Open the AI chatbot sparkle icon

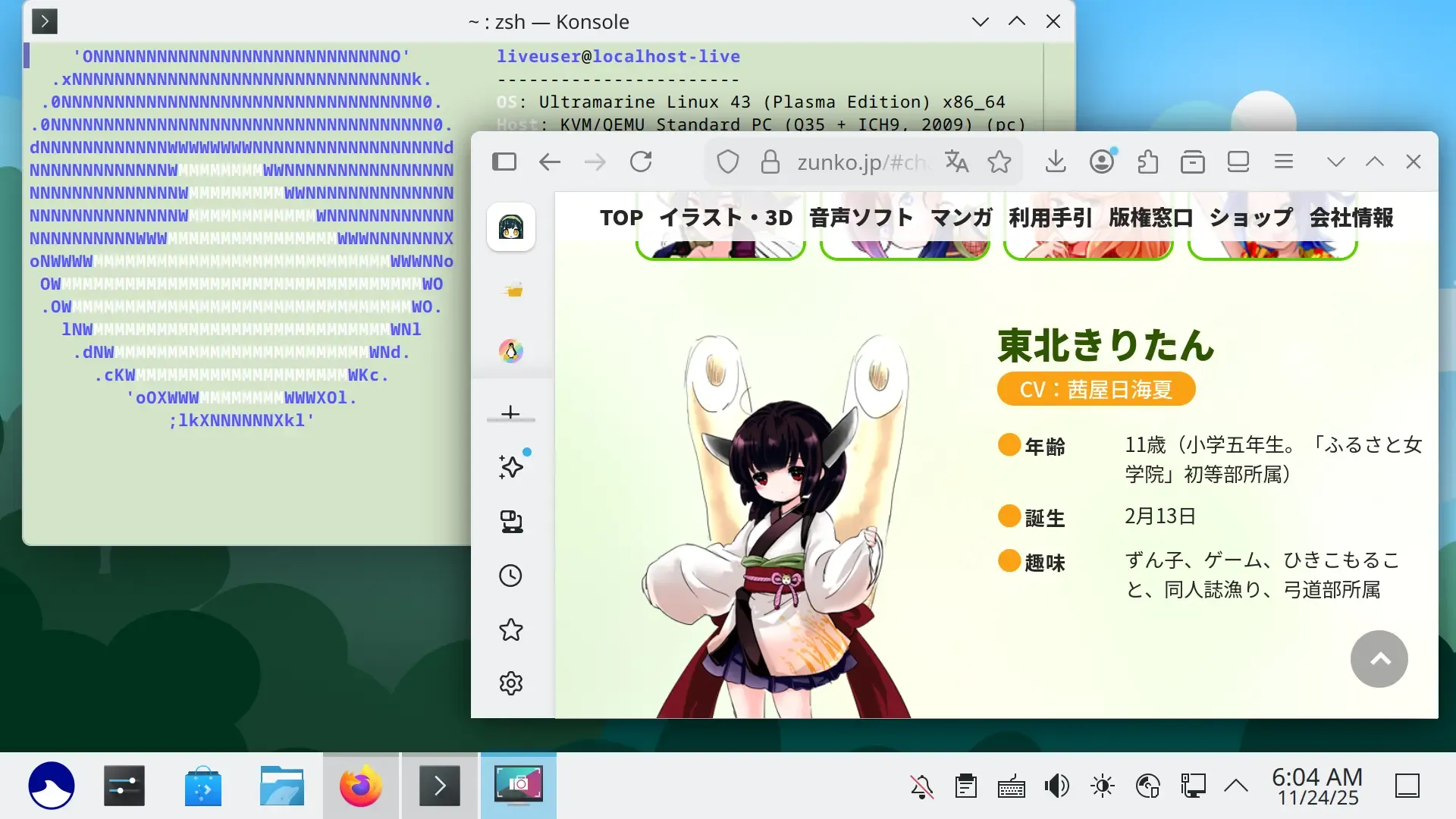512,467
